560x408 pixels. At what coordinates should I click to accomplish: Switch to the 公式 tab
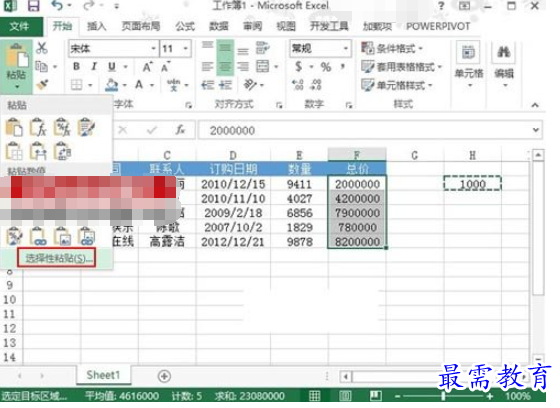[x=185, y=26]
